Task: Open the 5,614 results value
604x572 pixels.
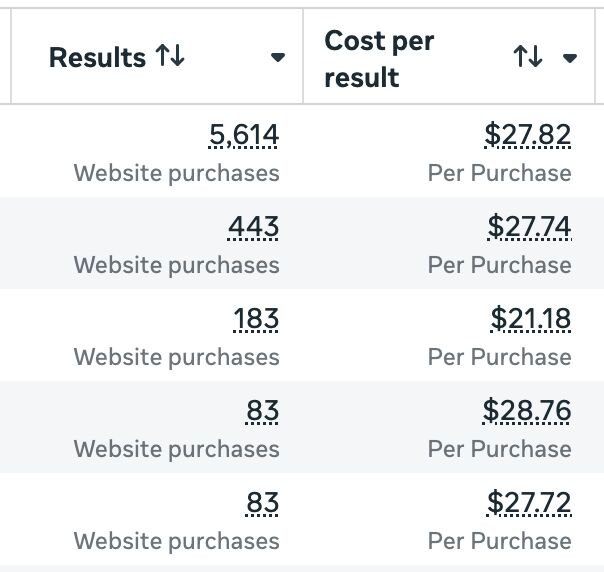Action: 244,135
